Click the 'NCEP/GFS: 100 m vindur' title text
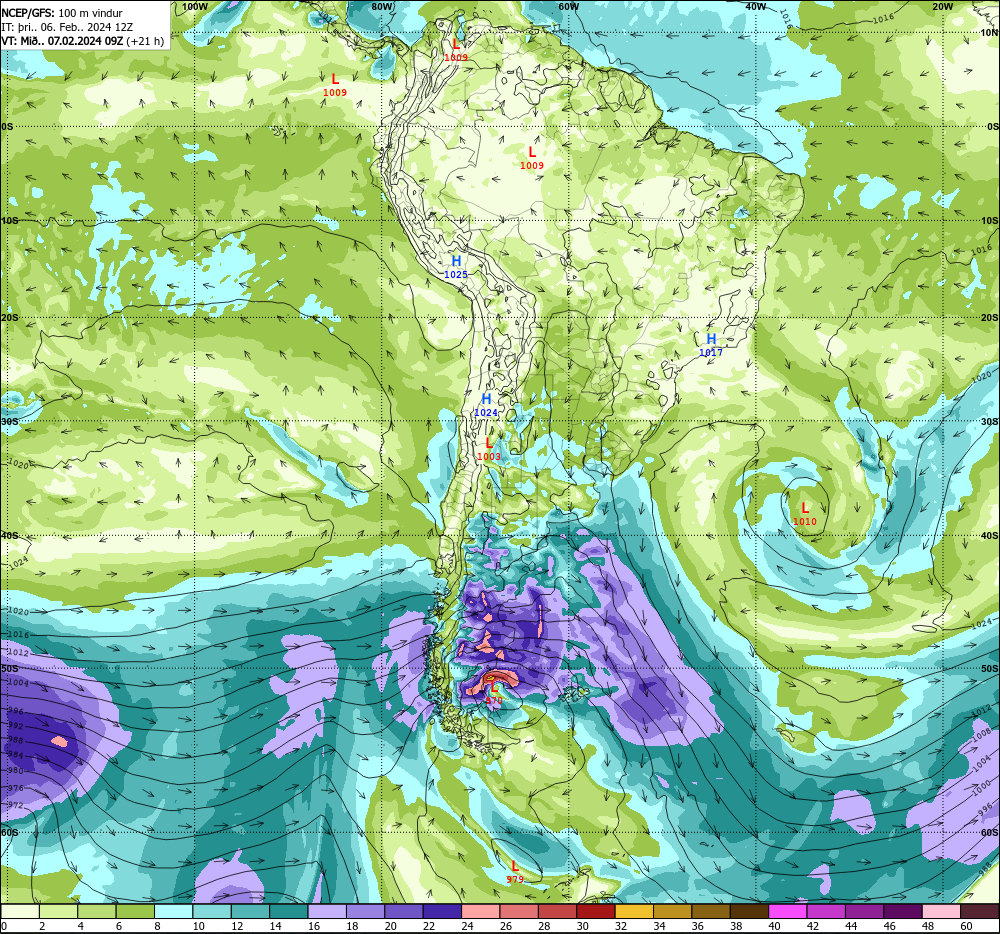Screen dimensions: 1000x934 (62, 13)
